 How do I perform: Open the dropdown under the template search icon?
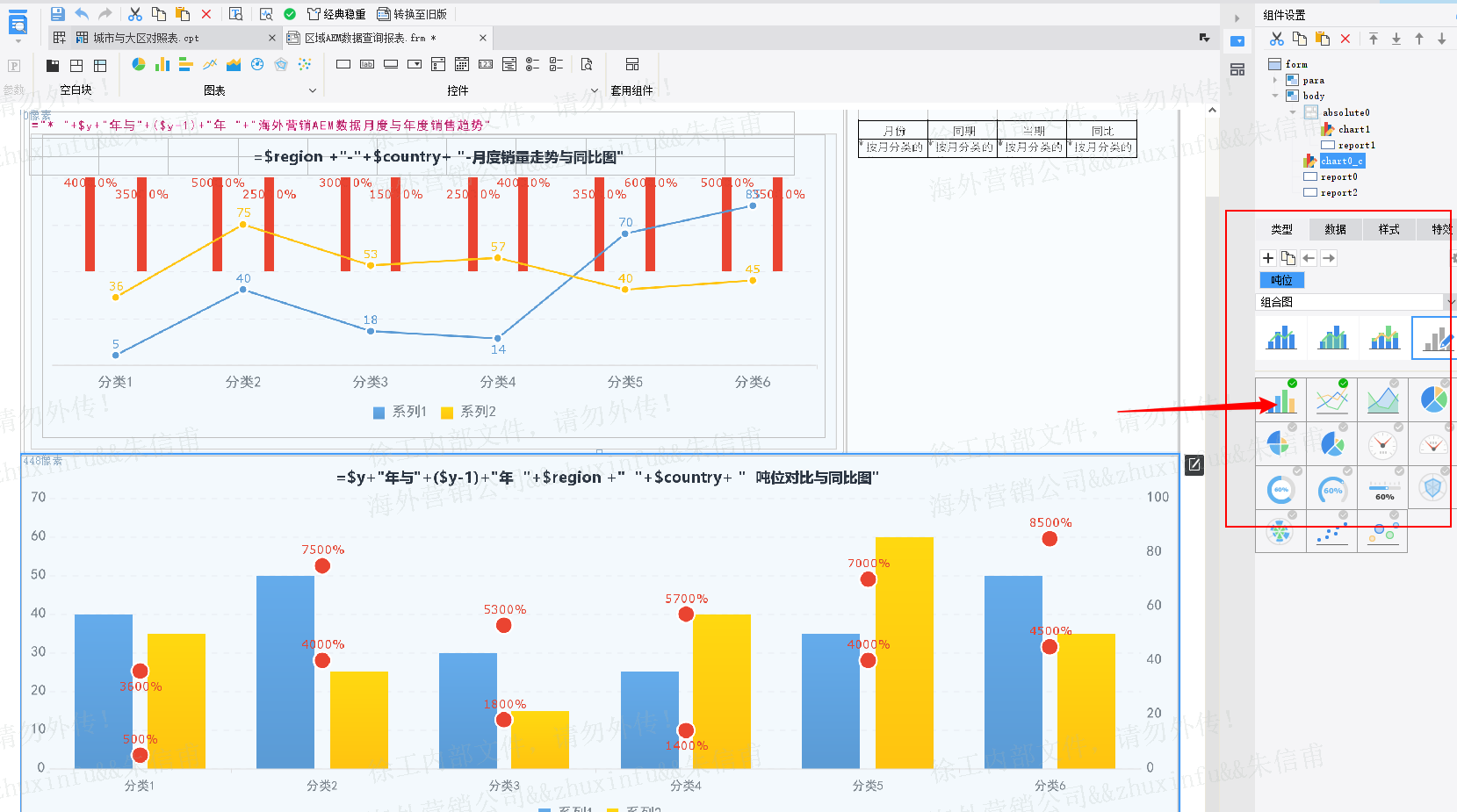[18, 40]
